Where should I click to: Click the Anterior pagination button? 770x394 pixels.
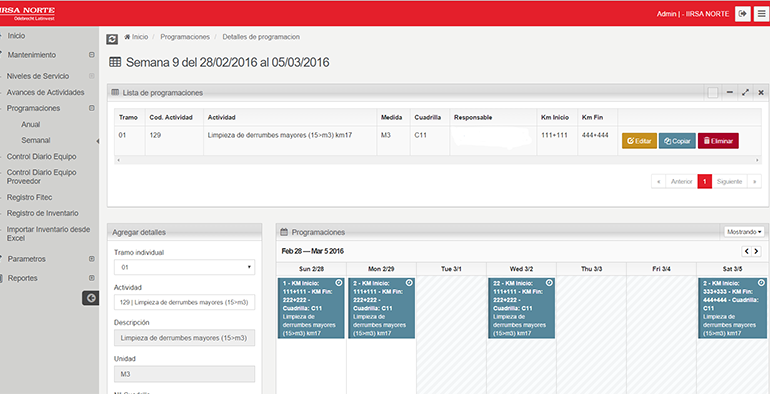coord(682,181)
